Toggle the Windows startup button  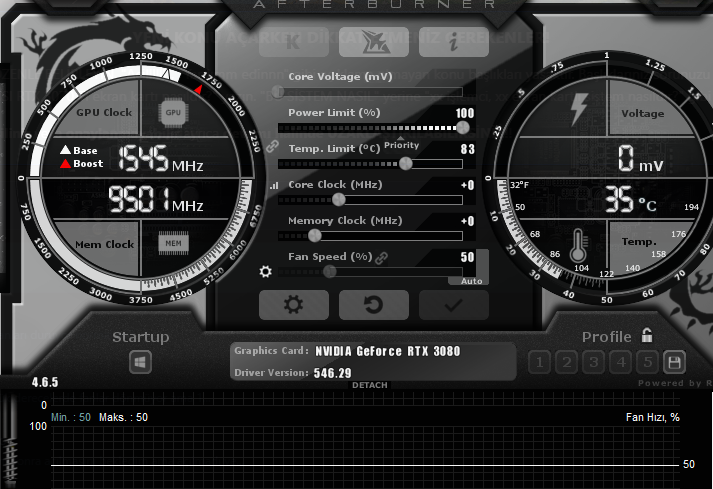coord(141,363)
